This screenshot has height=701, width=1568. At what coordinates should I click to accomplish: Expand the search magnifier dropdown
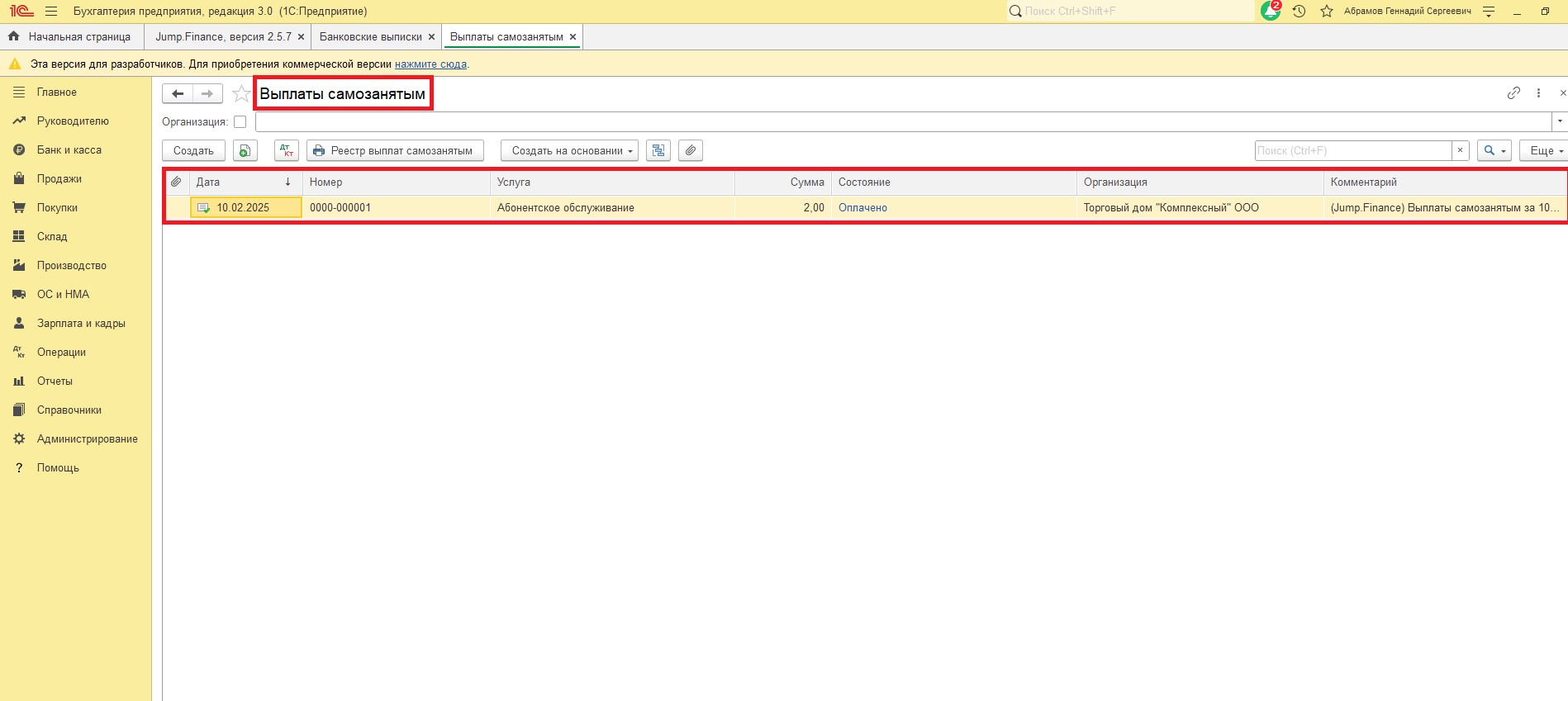[1494, 150]
